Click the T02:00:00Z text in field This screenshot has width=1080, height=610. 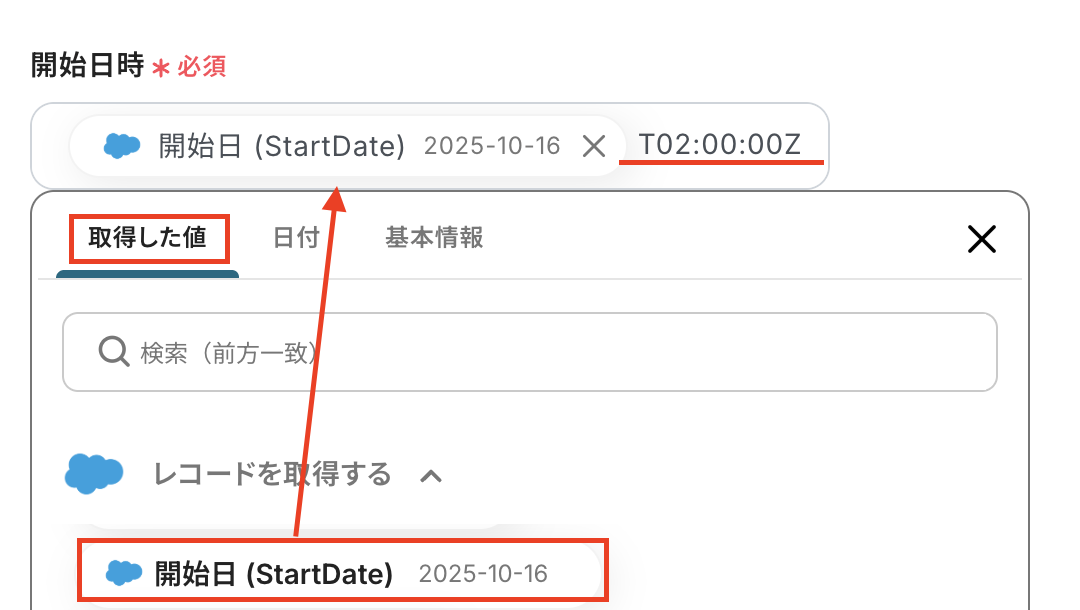[x=720, y=146]
